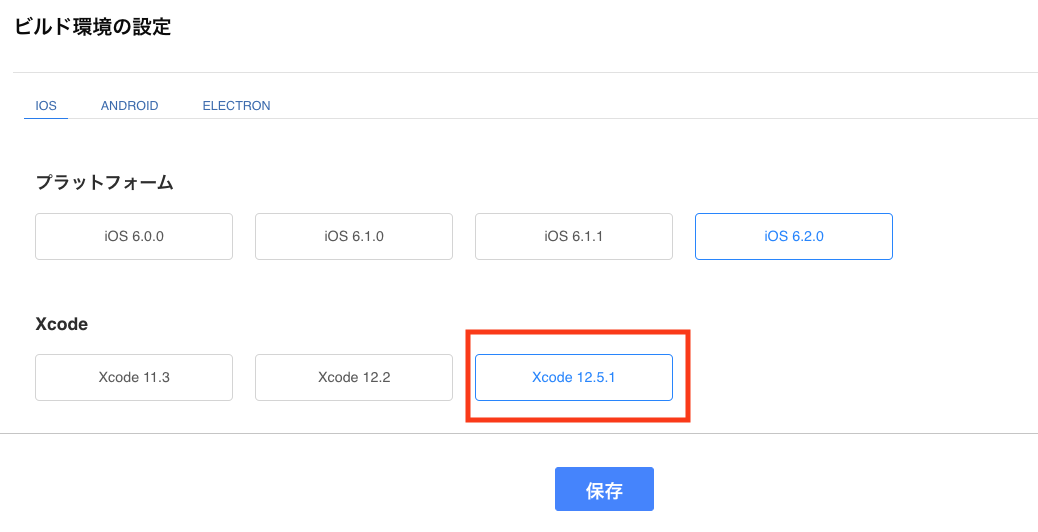Viewport: 1038px width, 532px height.
Task: Select platform iOS 6.1.0
Action: (354, 236)
